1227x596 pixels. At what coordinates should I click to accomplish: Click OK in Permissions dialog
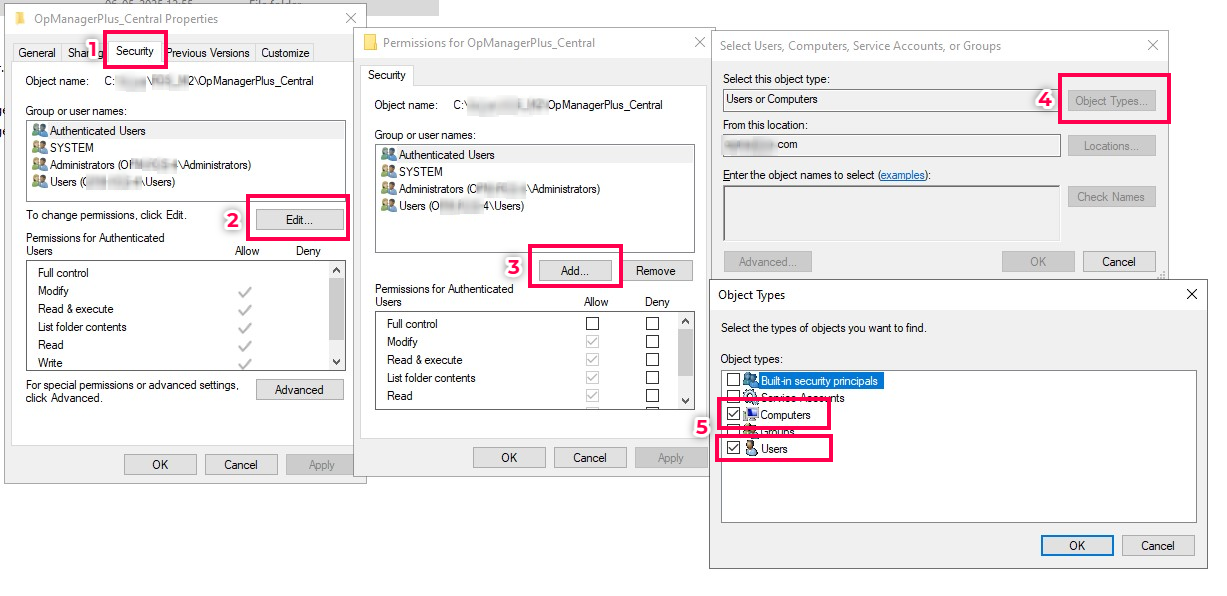[509, 458]
